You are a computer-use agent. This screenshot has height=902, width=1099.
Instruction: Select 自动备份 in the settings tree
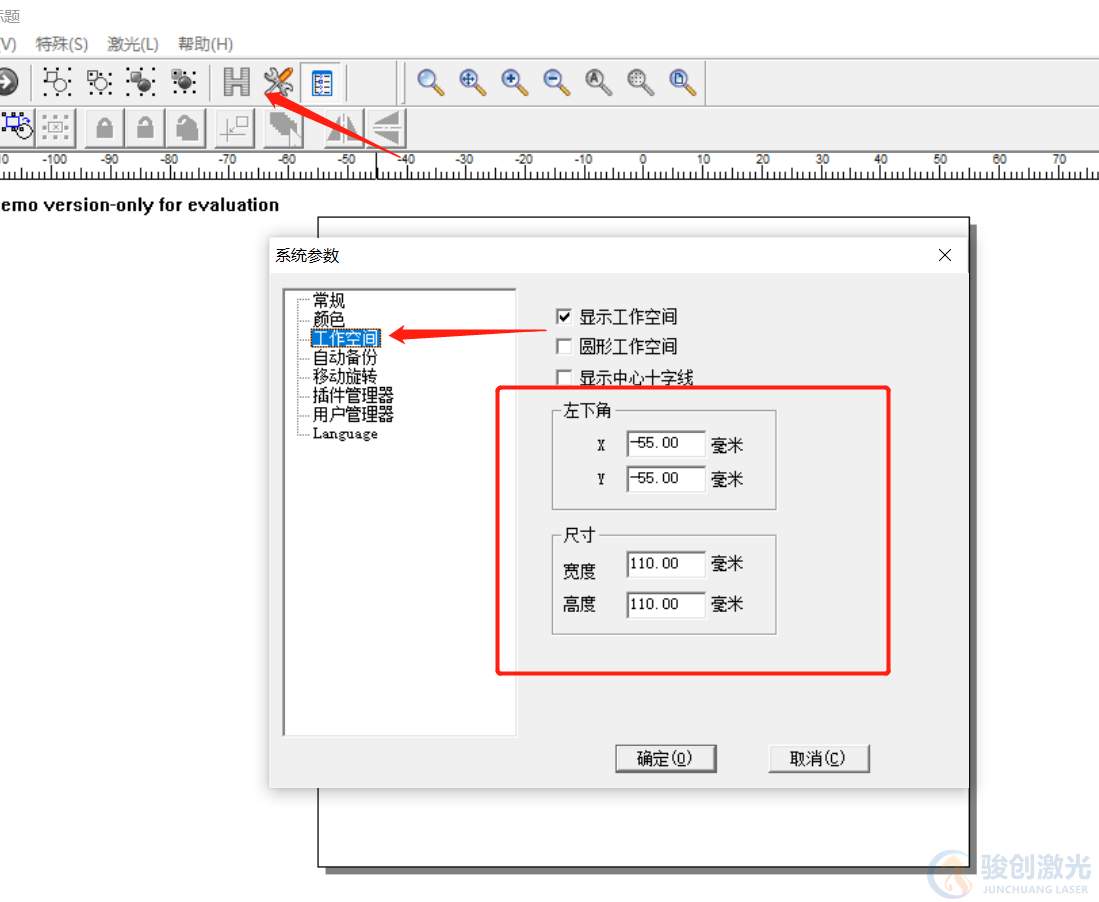pos(345,357)
